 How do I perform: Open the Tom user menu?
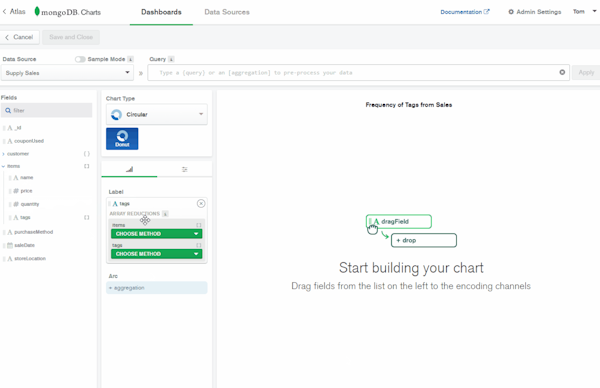coord(584,11)
